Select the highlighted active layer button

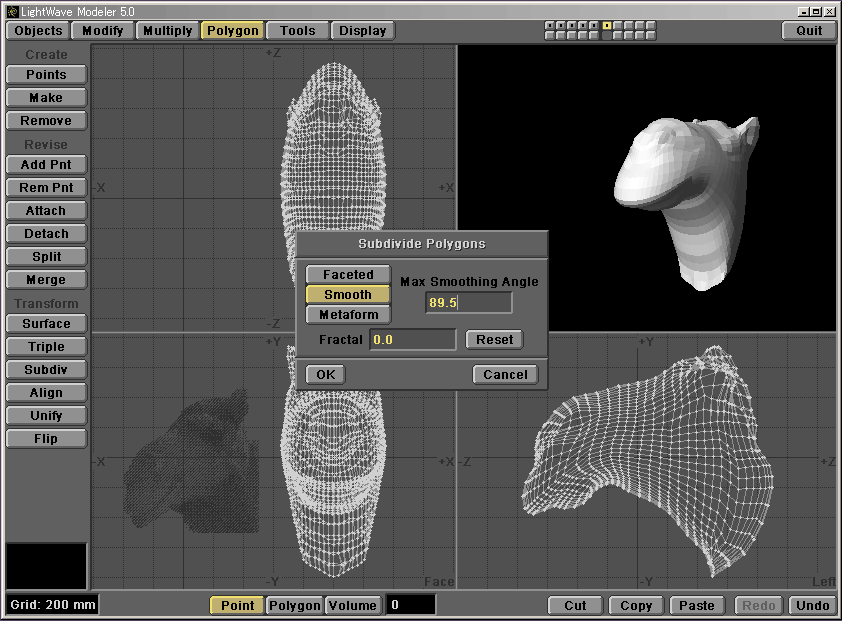tap(607, 25)
